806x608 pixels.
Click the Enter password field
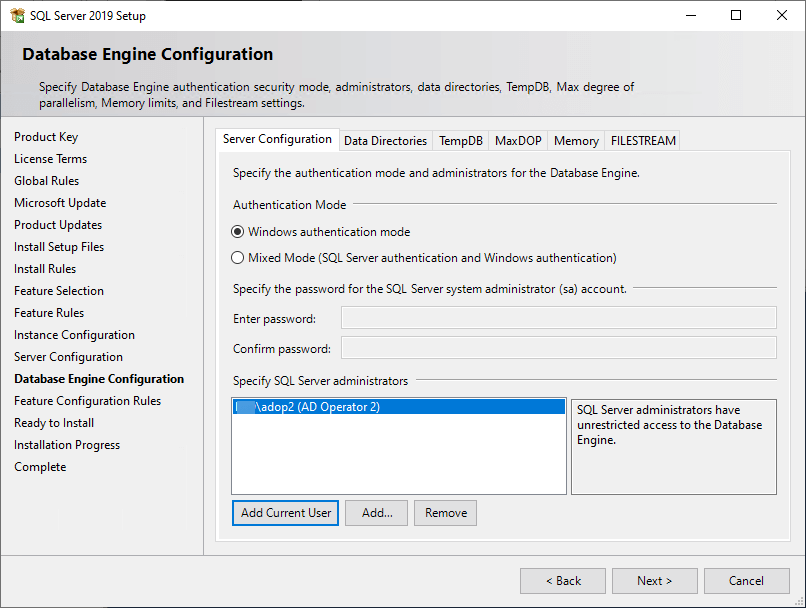tap(559, 318)
